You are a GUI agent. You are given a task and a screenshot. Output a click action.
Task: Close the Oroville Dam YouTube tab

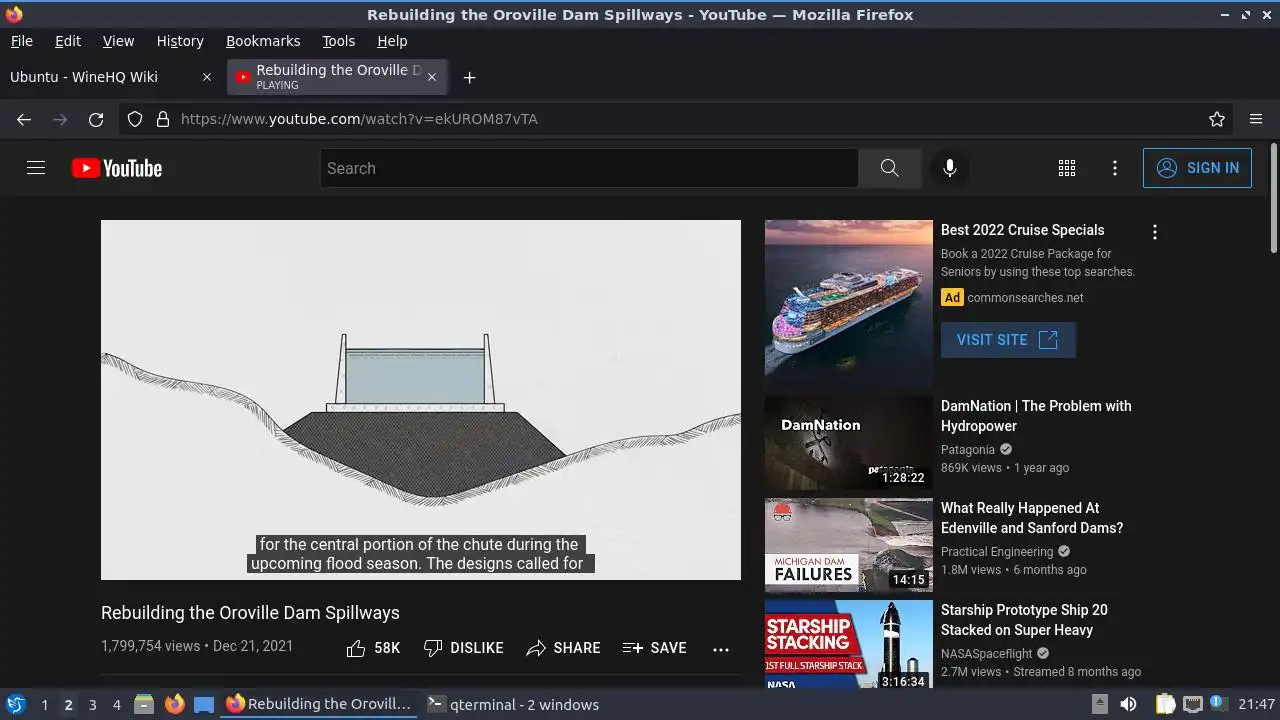click(433, 77)
